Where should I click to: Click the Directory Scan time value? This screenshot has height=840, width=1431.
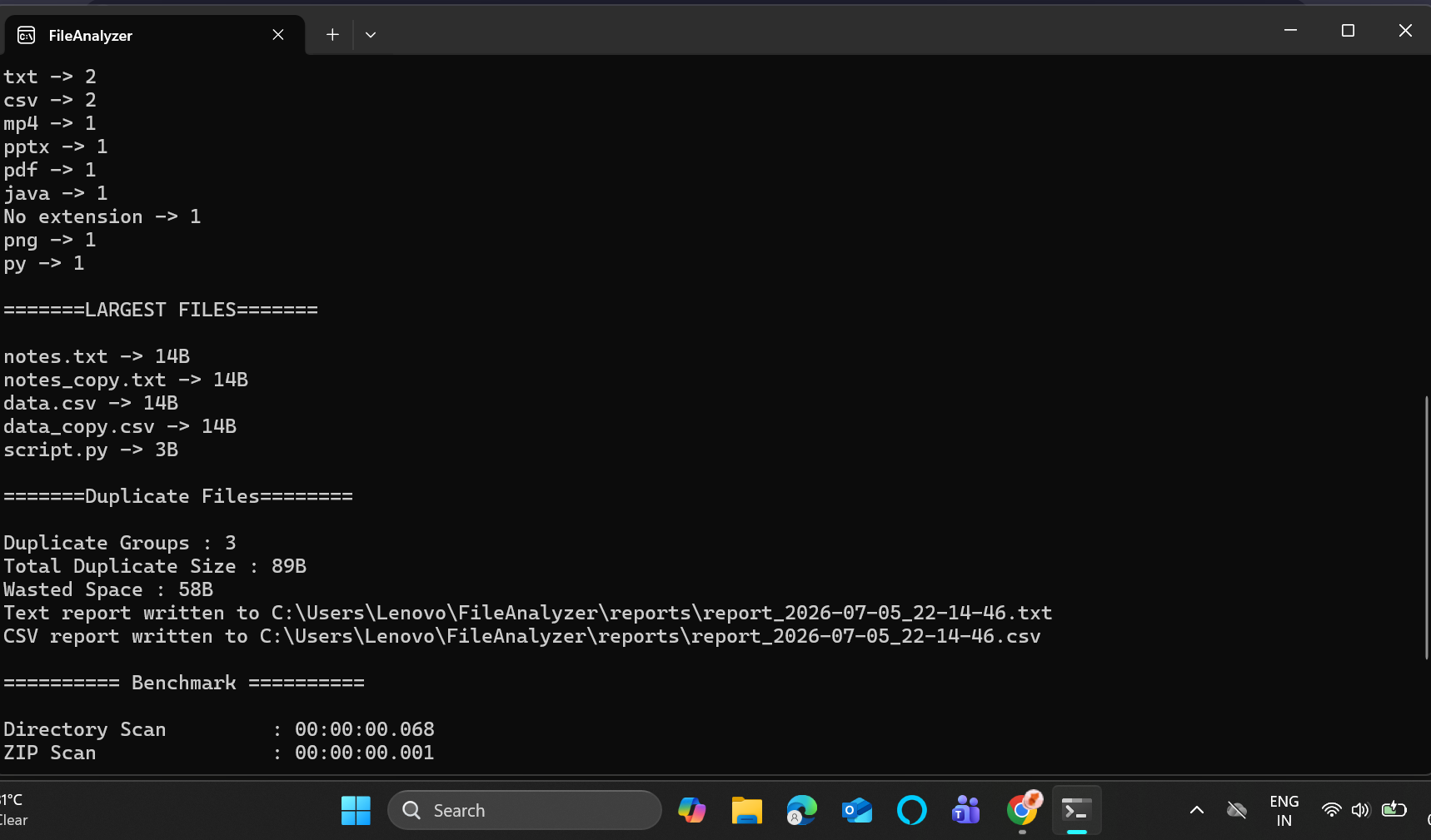tap(364, 729)
